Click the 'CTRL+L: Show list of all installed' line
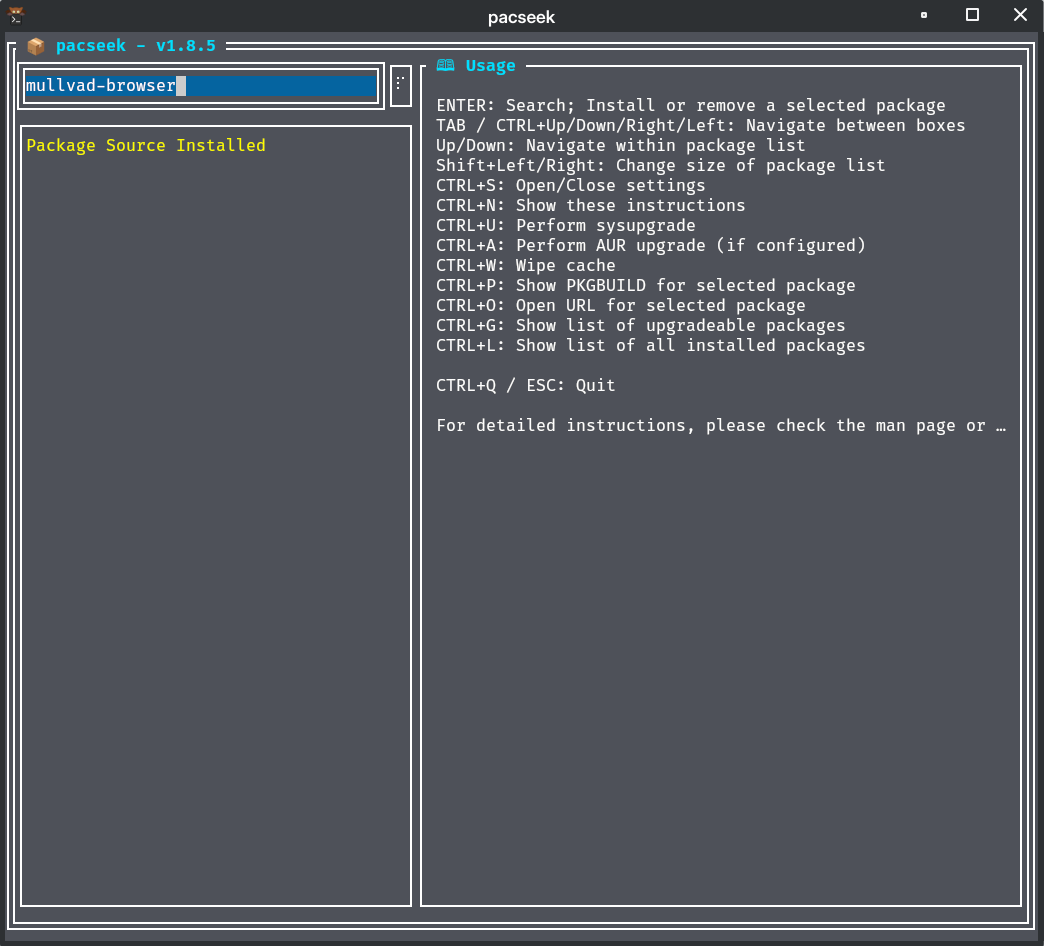Screen dimensions: 1044x946 (651, 345)
